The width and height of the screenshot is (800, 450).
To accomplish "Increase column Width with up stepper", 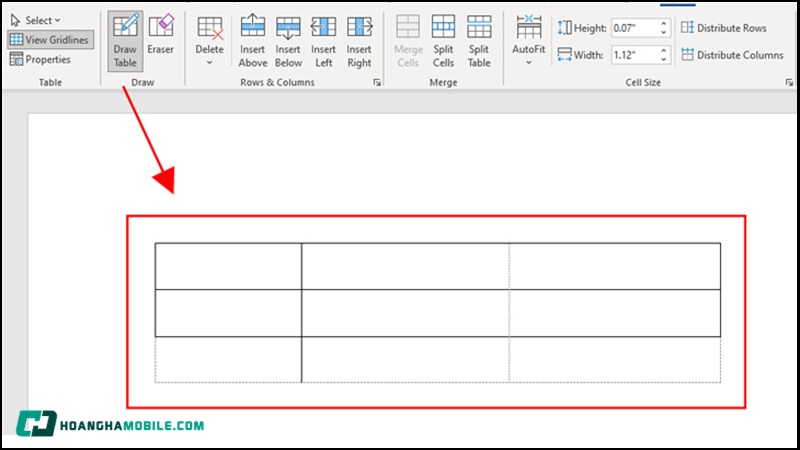I will pos(663,51).
